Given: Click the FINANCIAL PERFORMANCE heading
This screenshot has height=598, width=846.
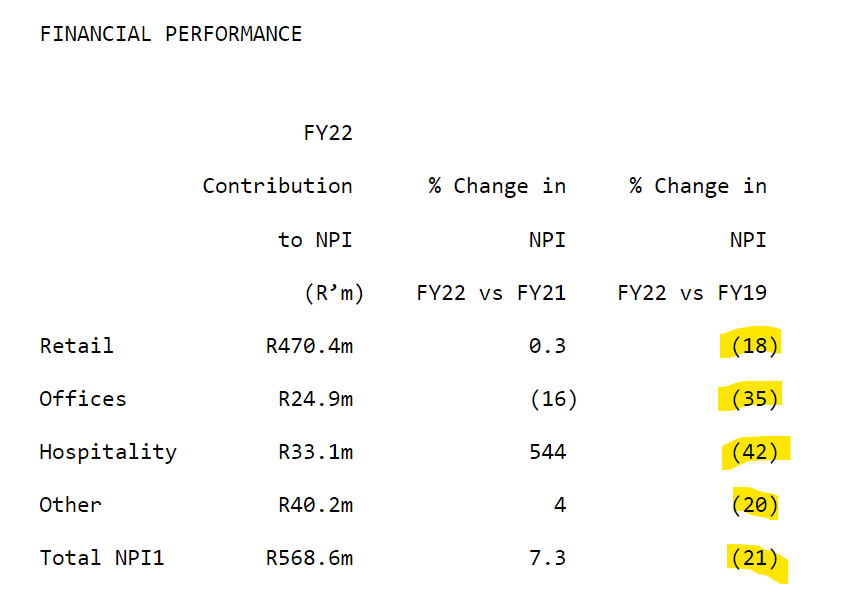Looking at the screenshot, I should click(171, 34).
